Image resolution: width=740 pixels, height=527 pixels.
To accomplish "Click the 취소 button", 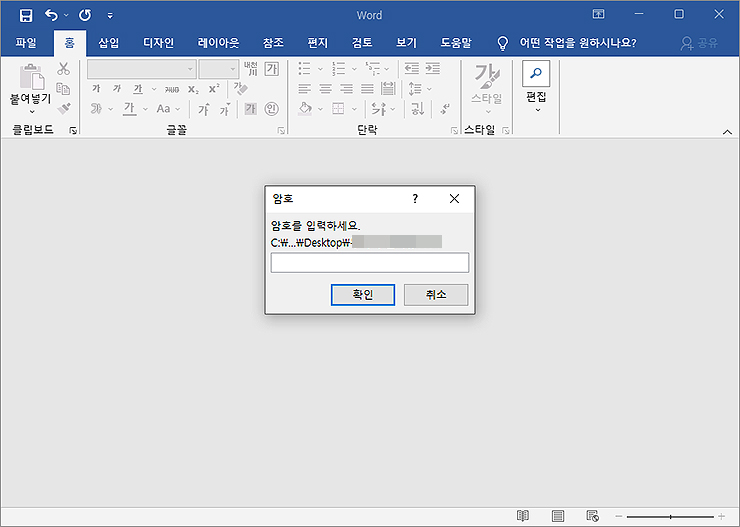I will 436,295.
